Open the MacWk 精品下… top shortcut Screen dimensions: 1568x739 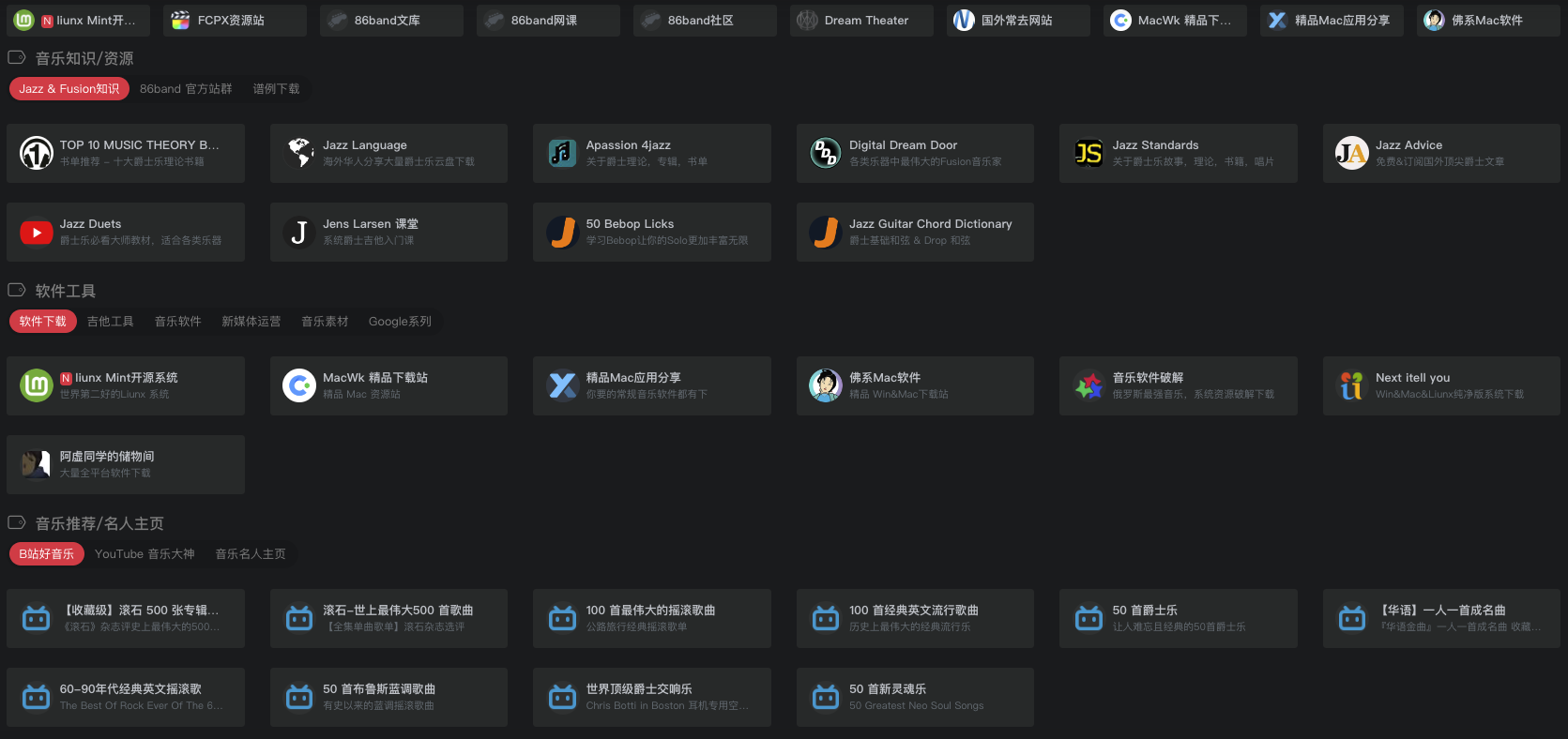pos(1175,21)
